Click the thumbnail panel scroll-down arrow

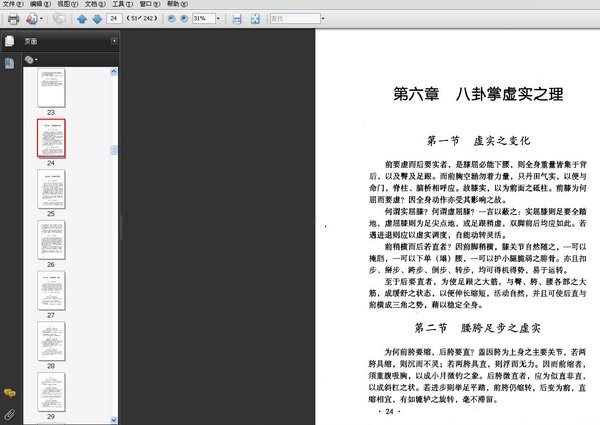(x=114, y=420)
